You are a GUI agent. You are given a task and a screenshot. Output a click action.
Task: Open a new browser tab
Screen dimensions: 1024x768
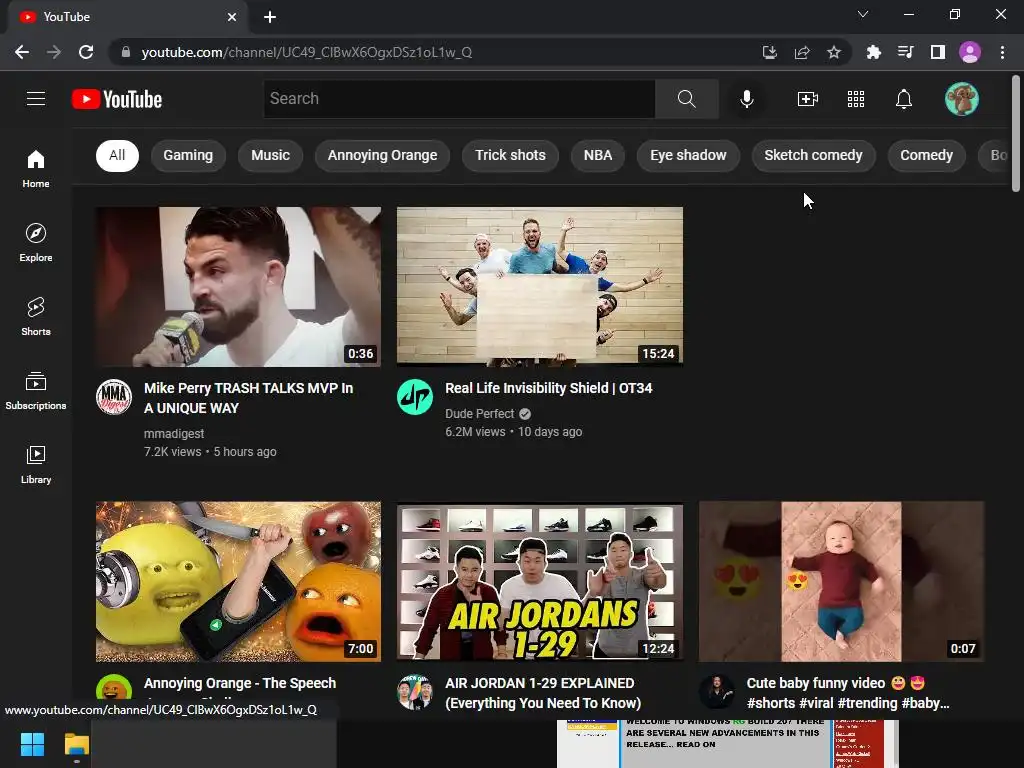click(270, 17)
